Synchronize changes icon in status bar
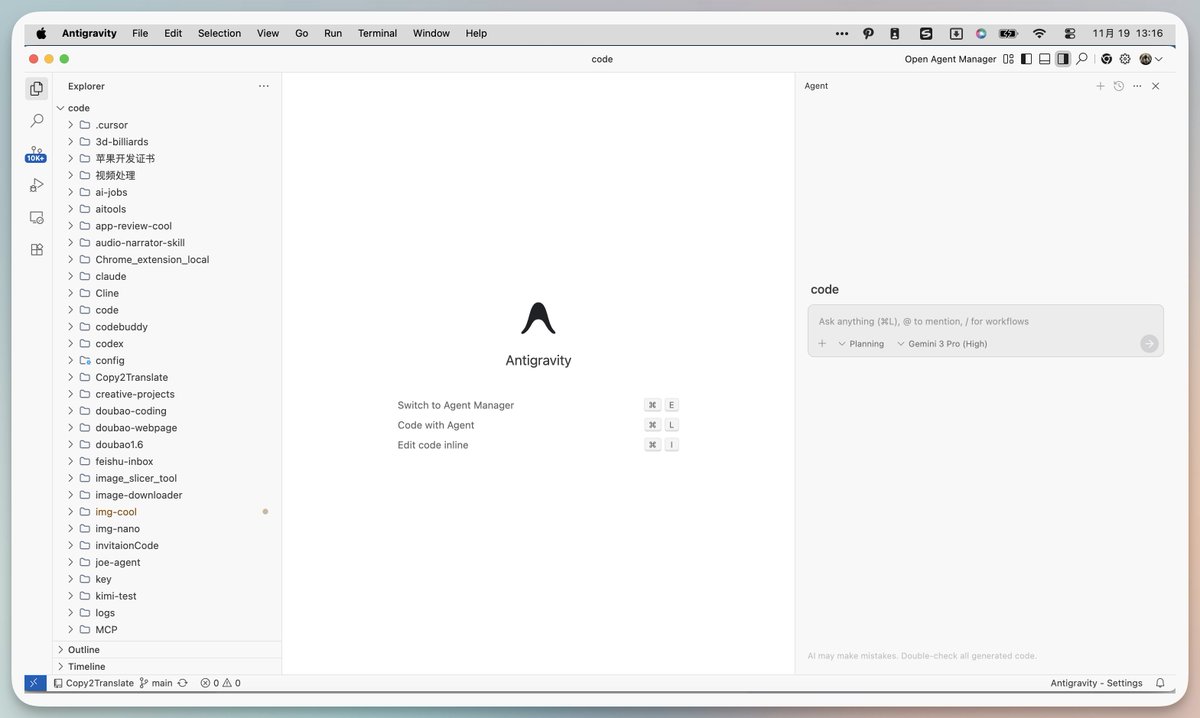The image size is (1200, 718). (x=183, y=683)
